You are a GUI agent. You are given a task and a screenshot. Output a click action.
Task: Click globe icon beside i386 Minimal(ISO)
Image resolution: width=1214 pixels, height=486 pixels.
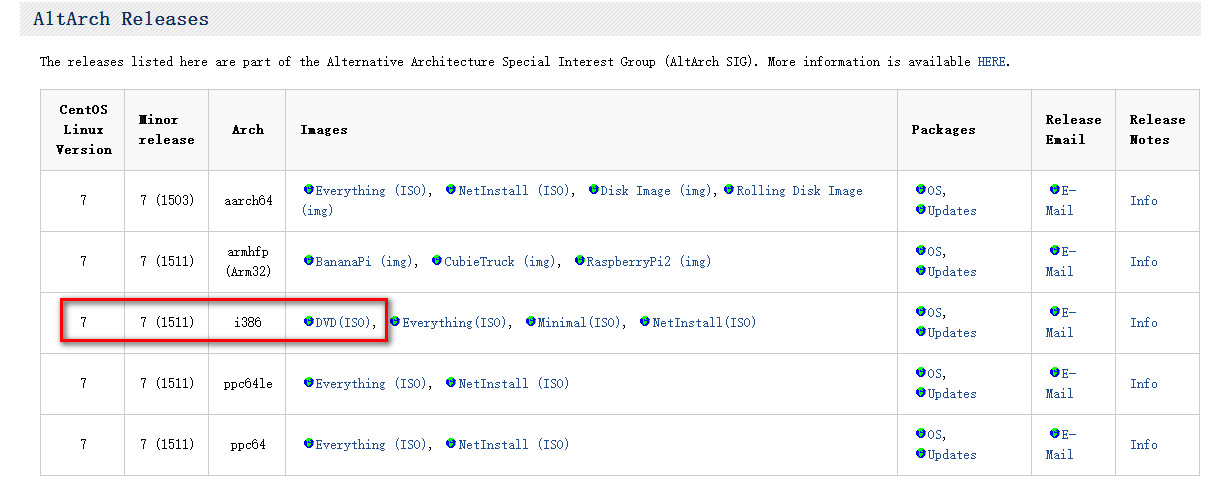(x=531, y=322)
